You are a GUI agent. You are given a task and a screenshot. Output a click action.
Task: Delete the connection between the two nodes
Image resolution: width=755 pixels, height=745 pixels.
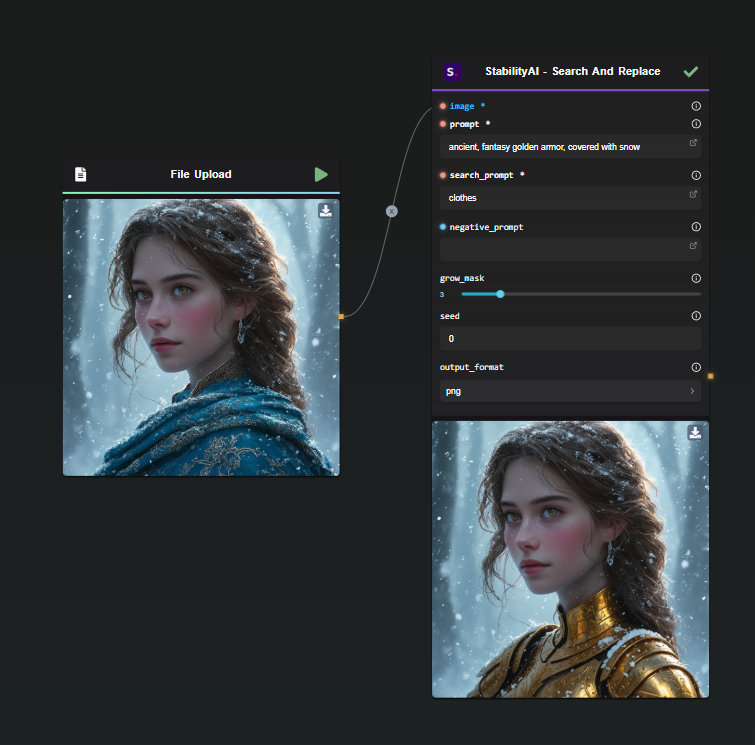(392, 211)
